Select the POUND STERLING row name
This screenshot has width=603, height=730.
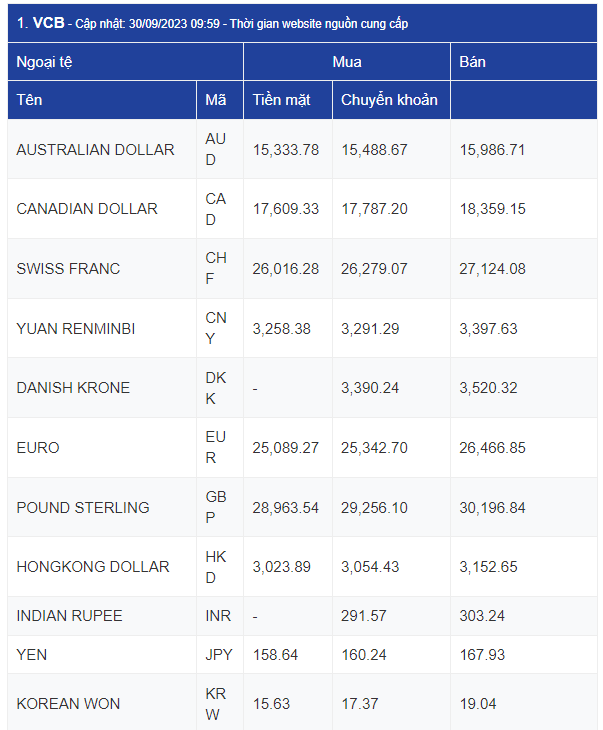(x=83, y=507)
